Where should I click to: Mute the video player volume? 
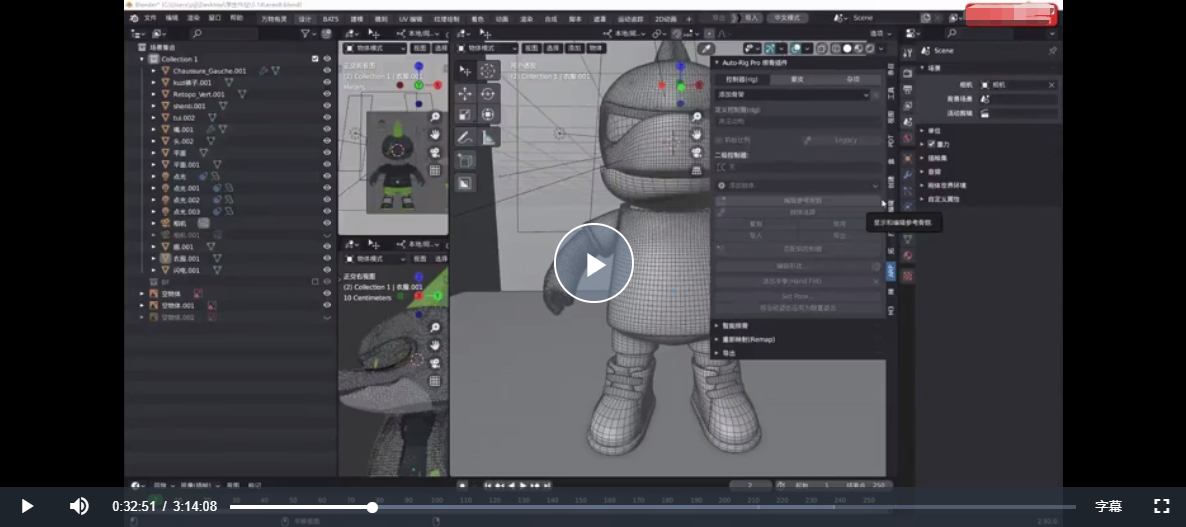79,507
